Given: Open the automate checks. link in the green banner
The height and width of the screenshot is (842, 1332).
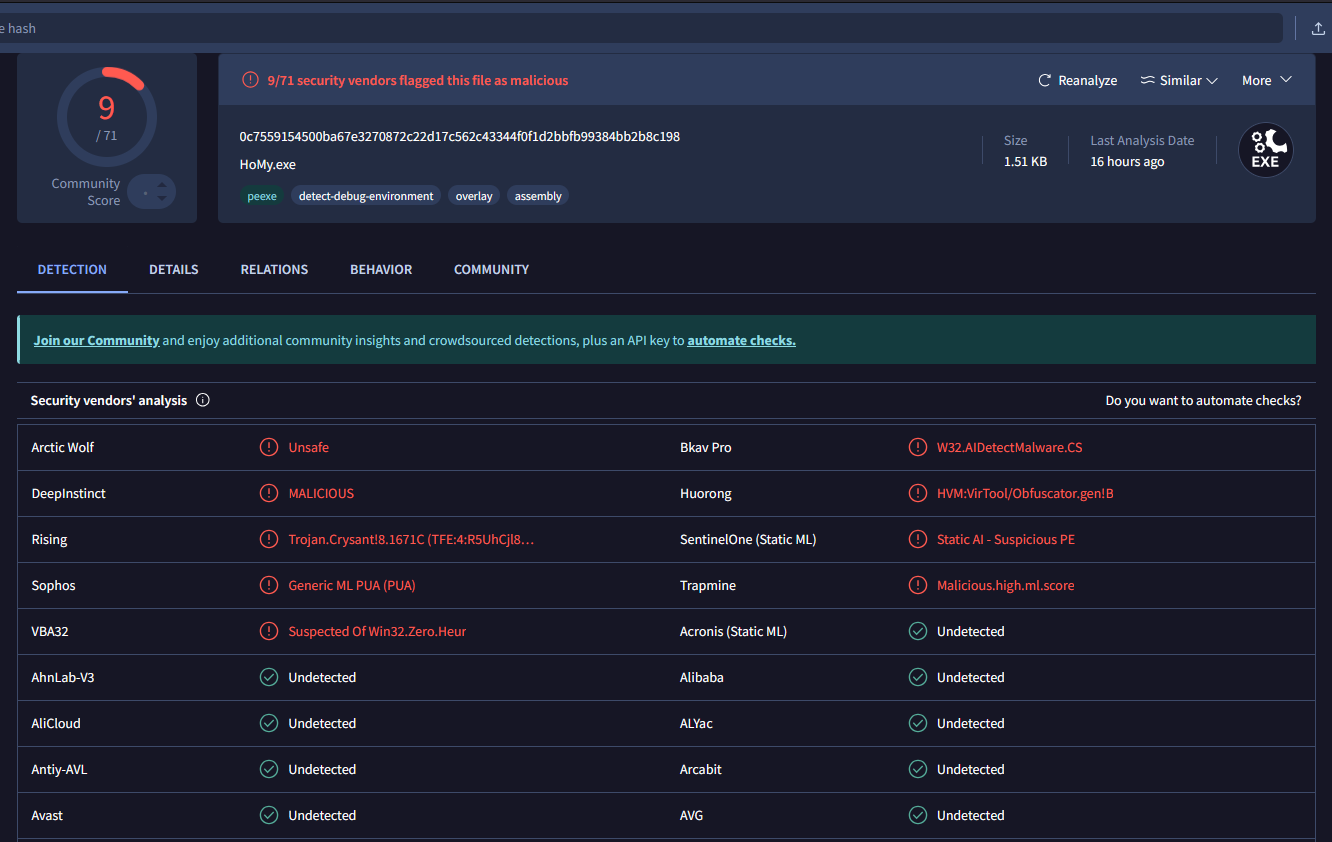Looking at the screenshot, I should (741, 340).
